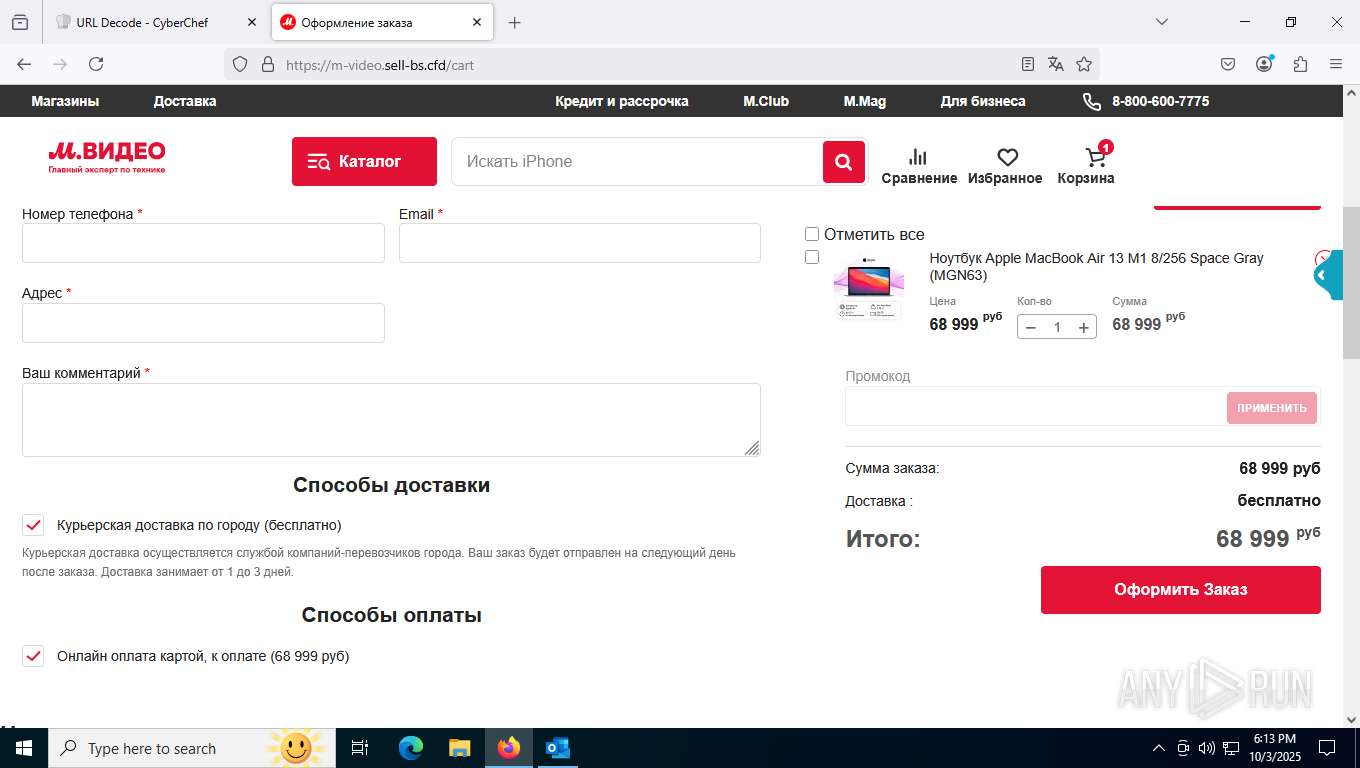This screenshot has width=1360, height=768.
Task: Check the Отметить все checkbox
Action: point(812,234)
